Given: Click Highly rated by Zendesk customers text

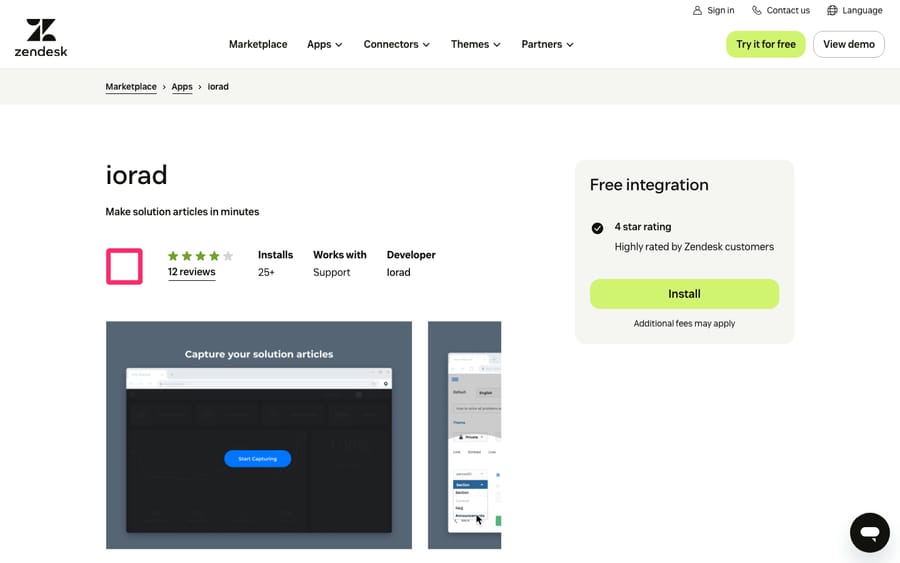Looking at the screenshot, I should pos(694,247).
